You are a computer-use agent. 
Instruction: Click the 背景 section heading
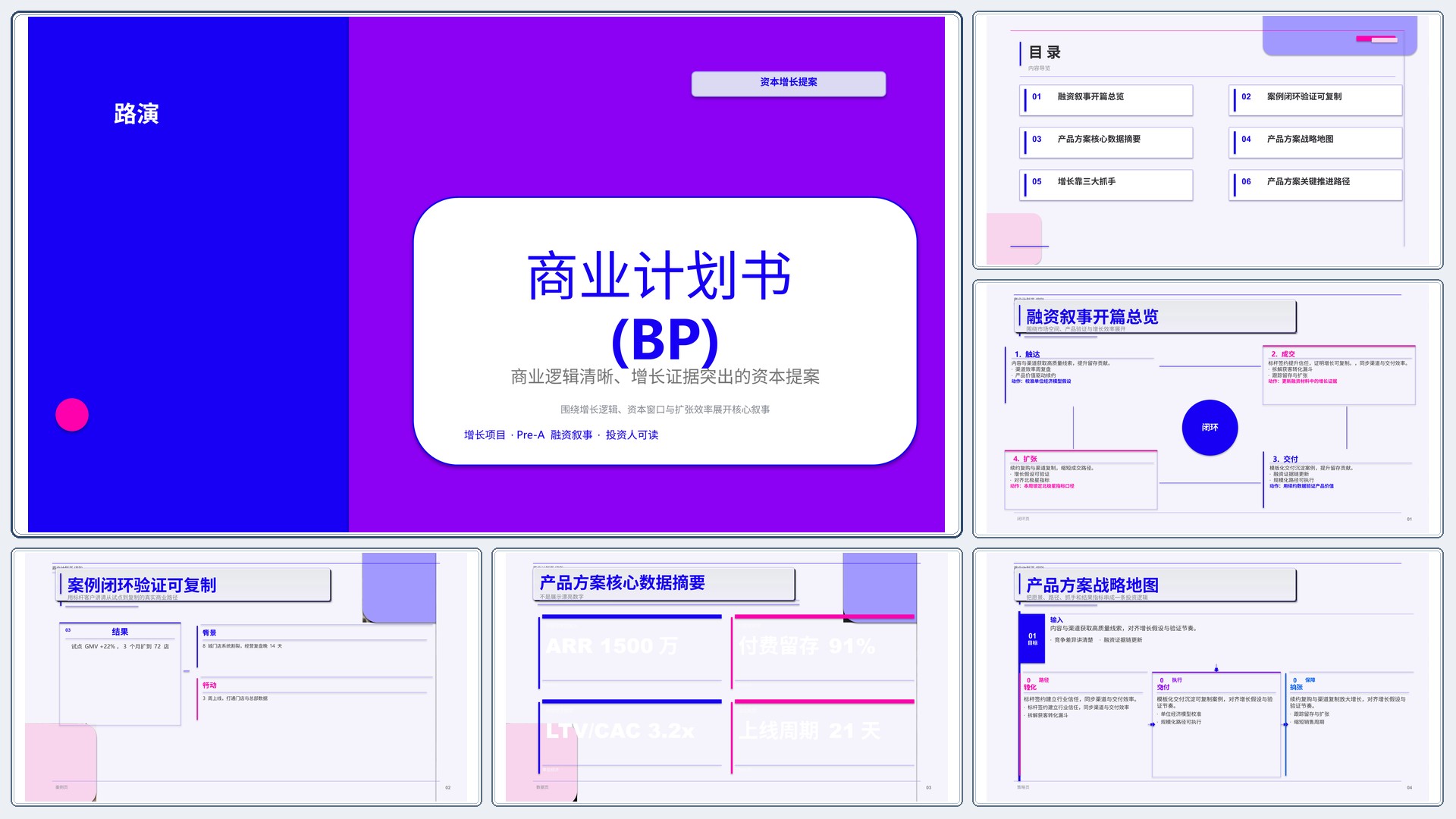tap(209, 632)
